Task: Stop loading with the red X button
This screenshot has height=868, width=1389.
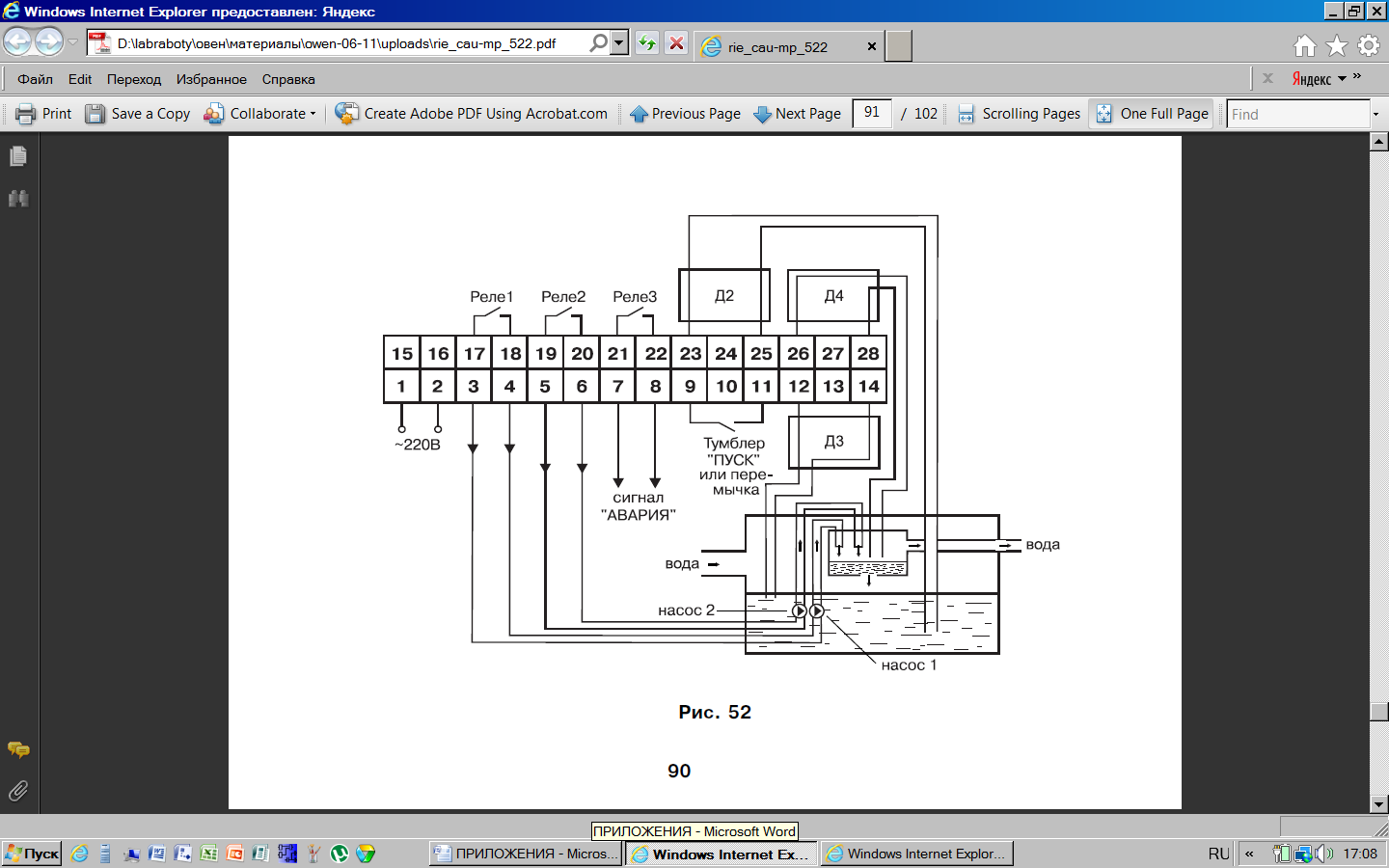Action: point(677,43)
